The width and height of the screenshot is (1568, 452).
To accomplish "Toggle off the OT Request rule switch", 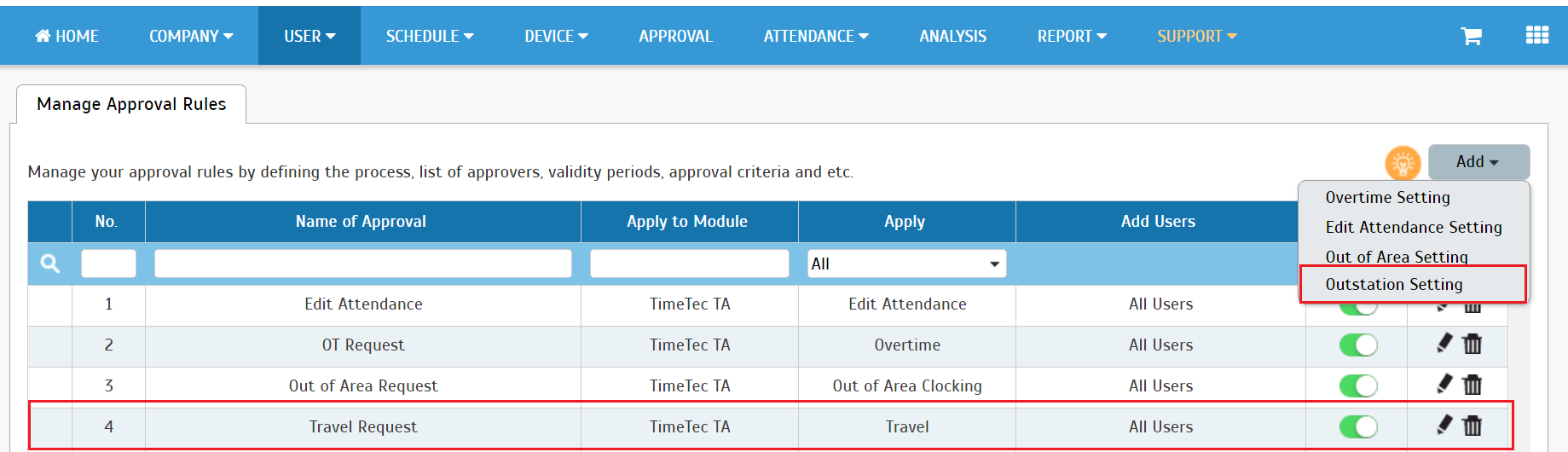I will [x=1358, y=345].
